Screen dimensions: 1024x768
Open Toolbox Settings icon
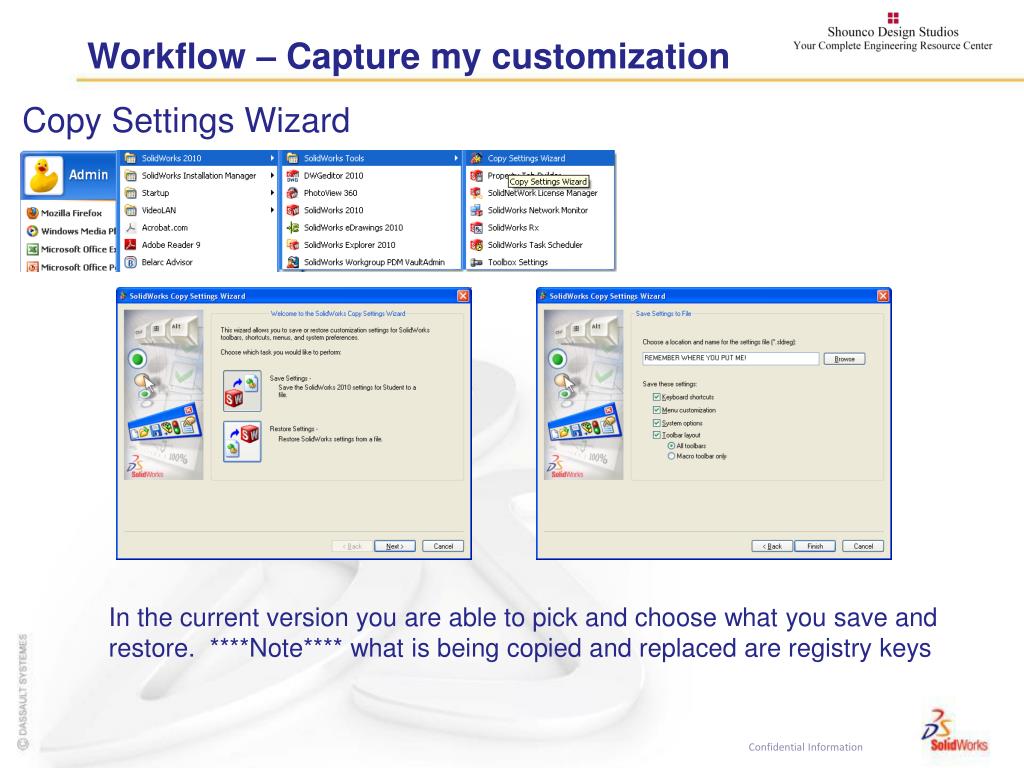[x=477, y=262]
